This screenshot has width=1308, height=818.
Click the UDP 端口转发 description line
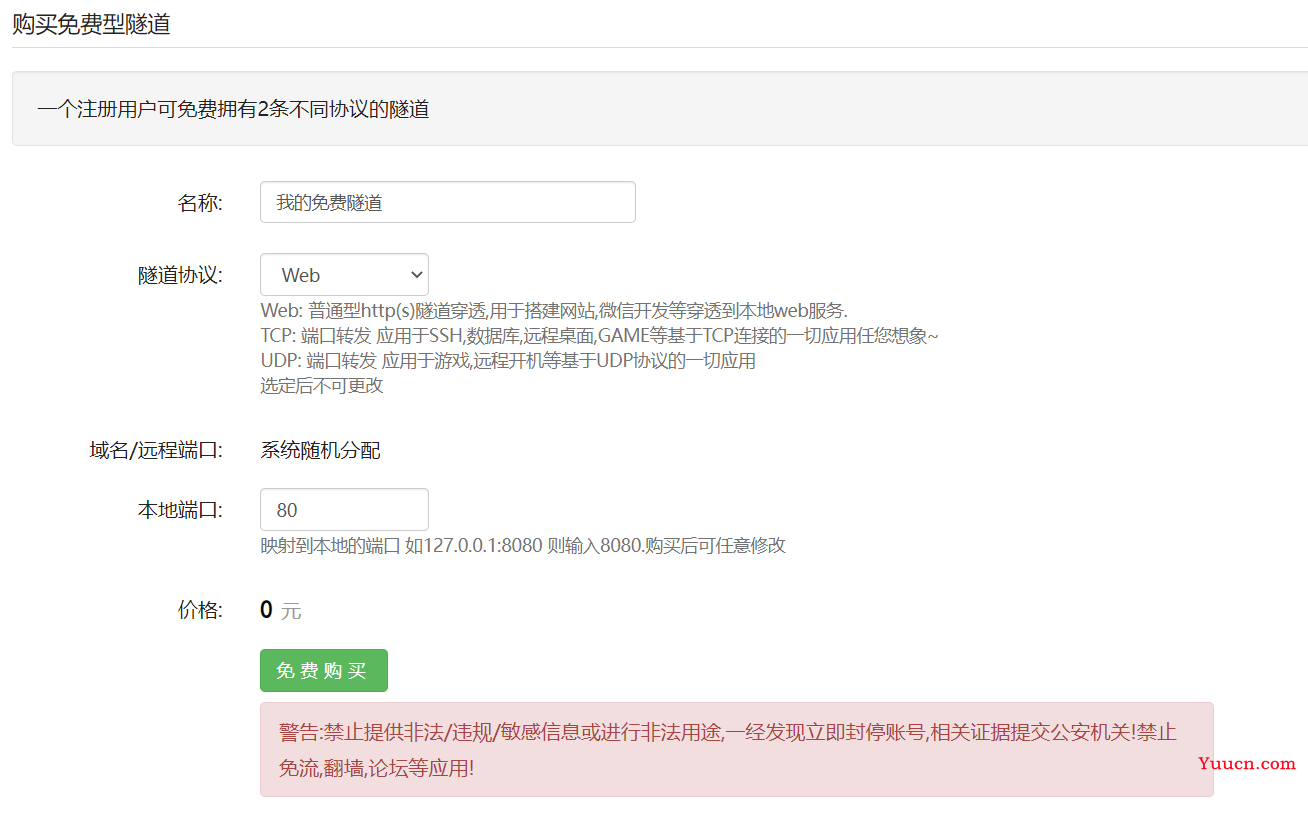[508, 361]
